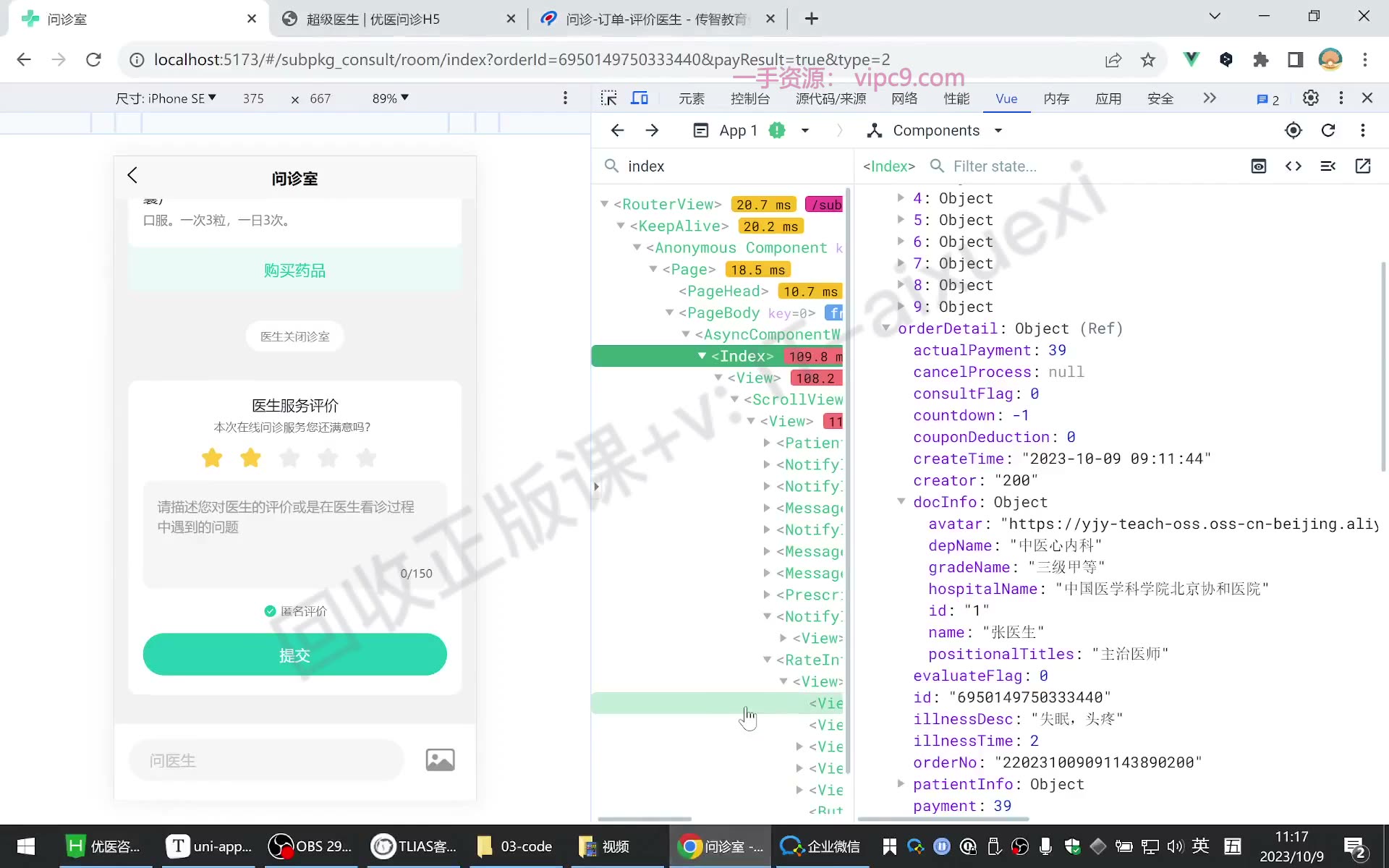Collapse the docInfo object
The image size is (1389, 868).
(x=901, y=501)
